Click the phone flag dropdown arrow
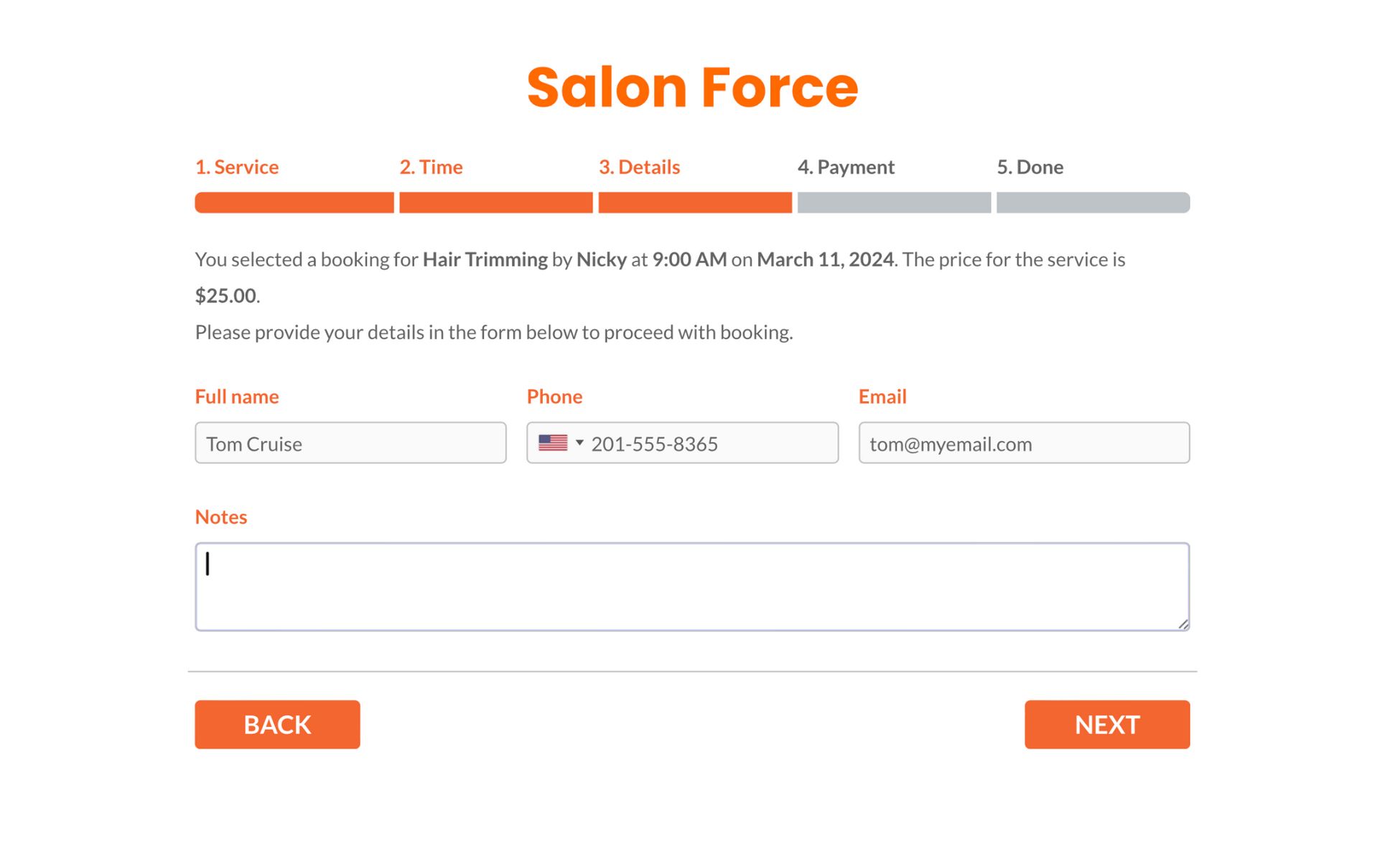This screenshot has height=864, width=1400. tap(579, 443)
